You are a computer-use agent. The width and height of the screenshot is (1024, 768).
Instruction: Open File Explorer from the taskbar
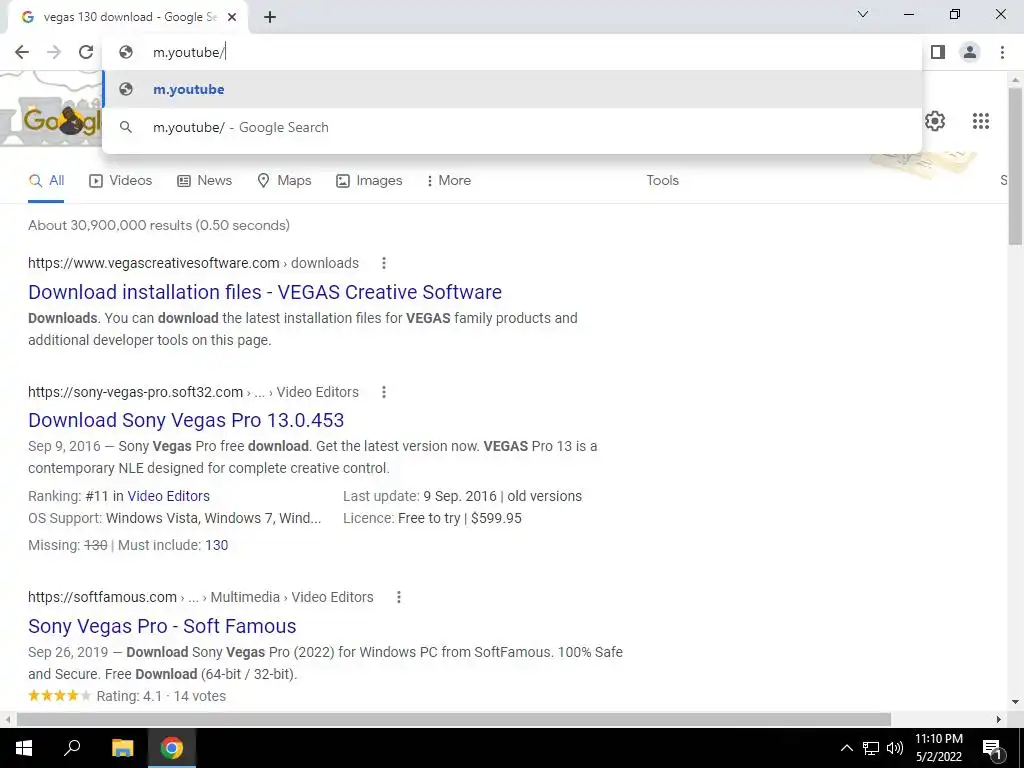(x=122, y=748)
